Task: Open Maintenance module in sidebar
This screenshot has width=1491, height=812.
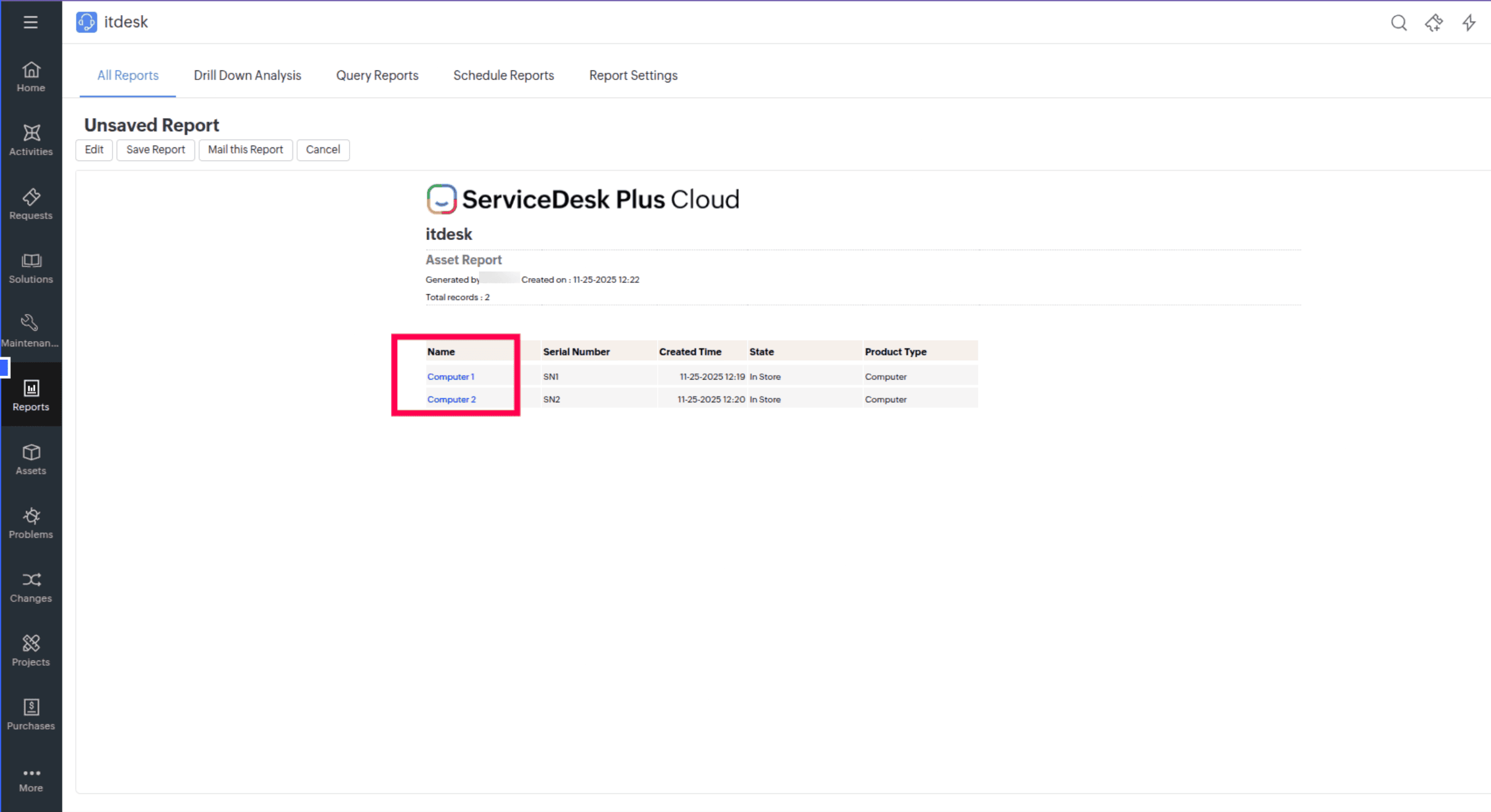Action: pos(31,332)
